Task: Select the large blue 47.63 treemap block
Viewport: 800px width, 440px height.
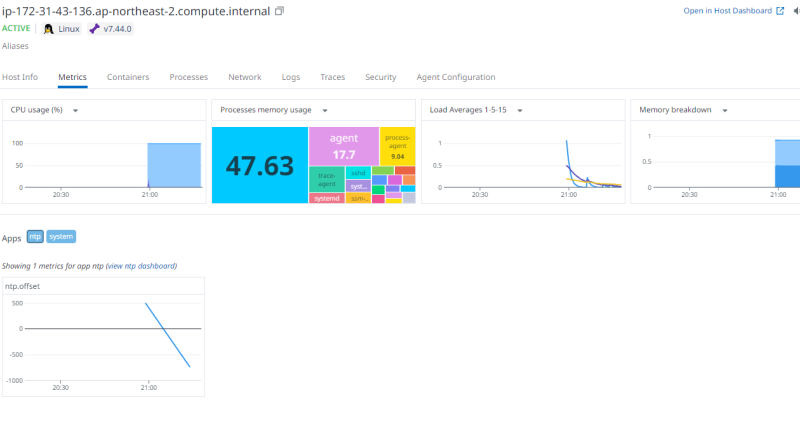Action: pyautogui.click(x=259, y=165)
